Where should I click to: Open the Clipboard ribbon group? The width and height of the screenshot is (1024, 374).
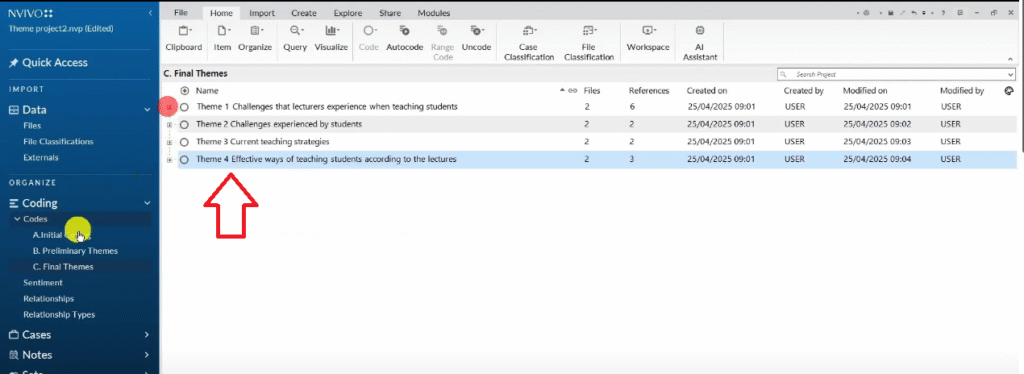[184, 39]
